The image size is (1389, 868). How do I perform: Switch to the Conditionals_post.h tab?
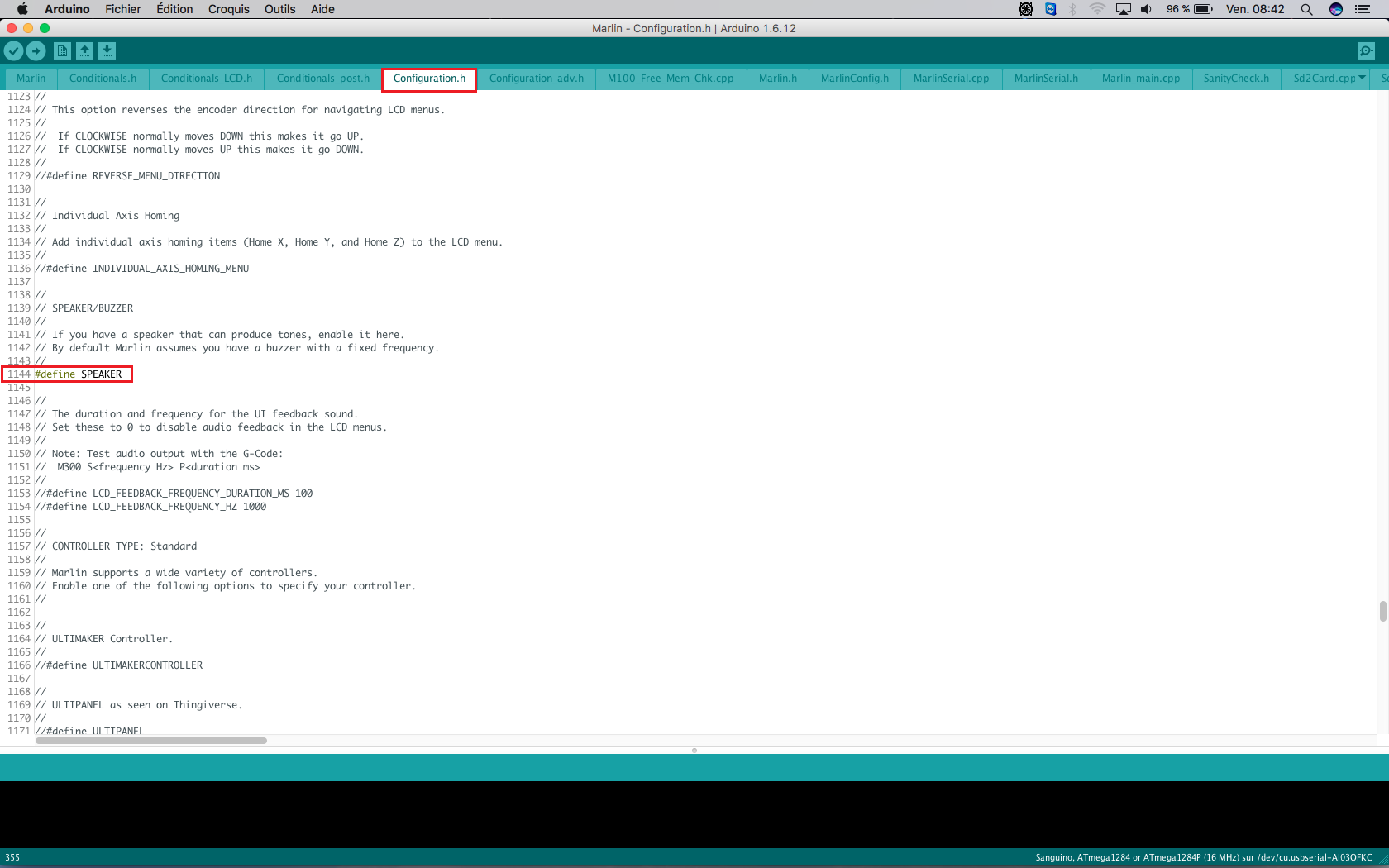[x=323, y=79]
